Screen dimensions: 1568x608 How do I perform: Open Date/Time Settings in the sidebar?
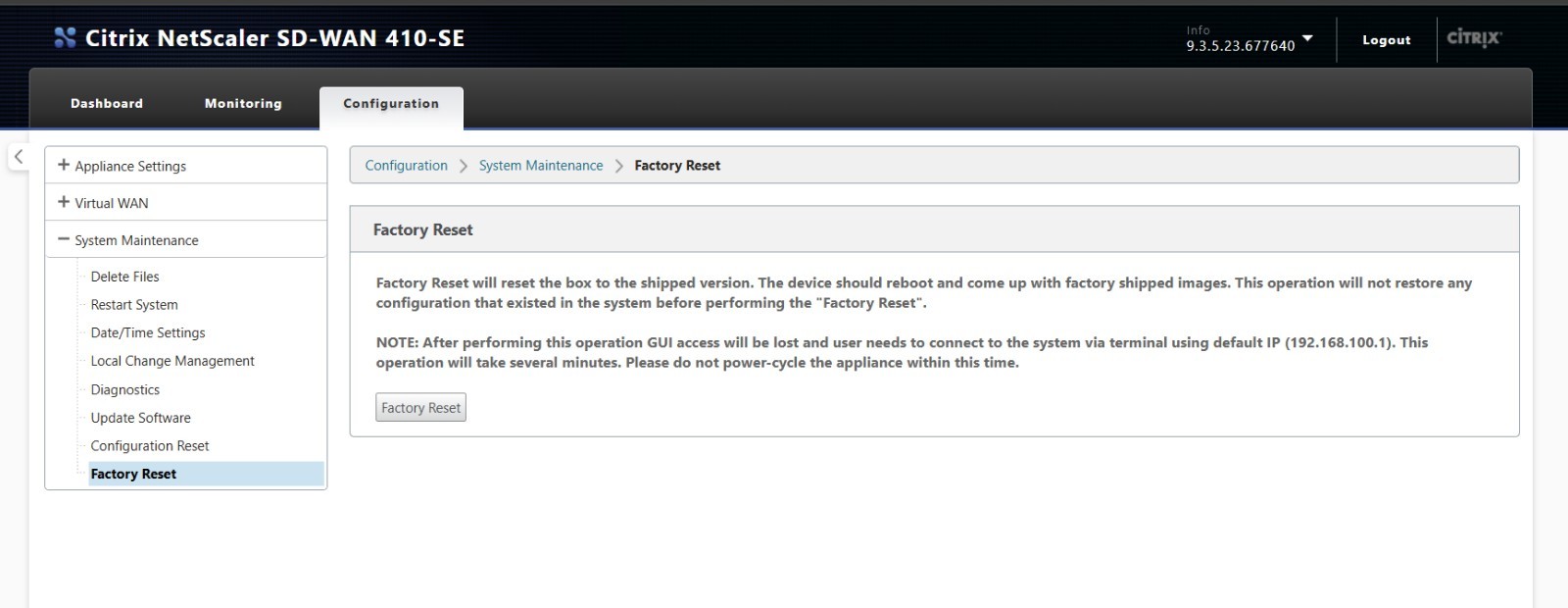click(148, 332)
